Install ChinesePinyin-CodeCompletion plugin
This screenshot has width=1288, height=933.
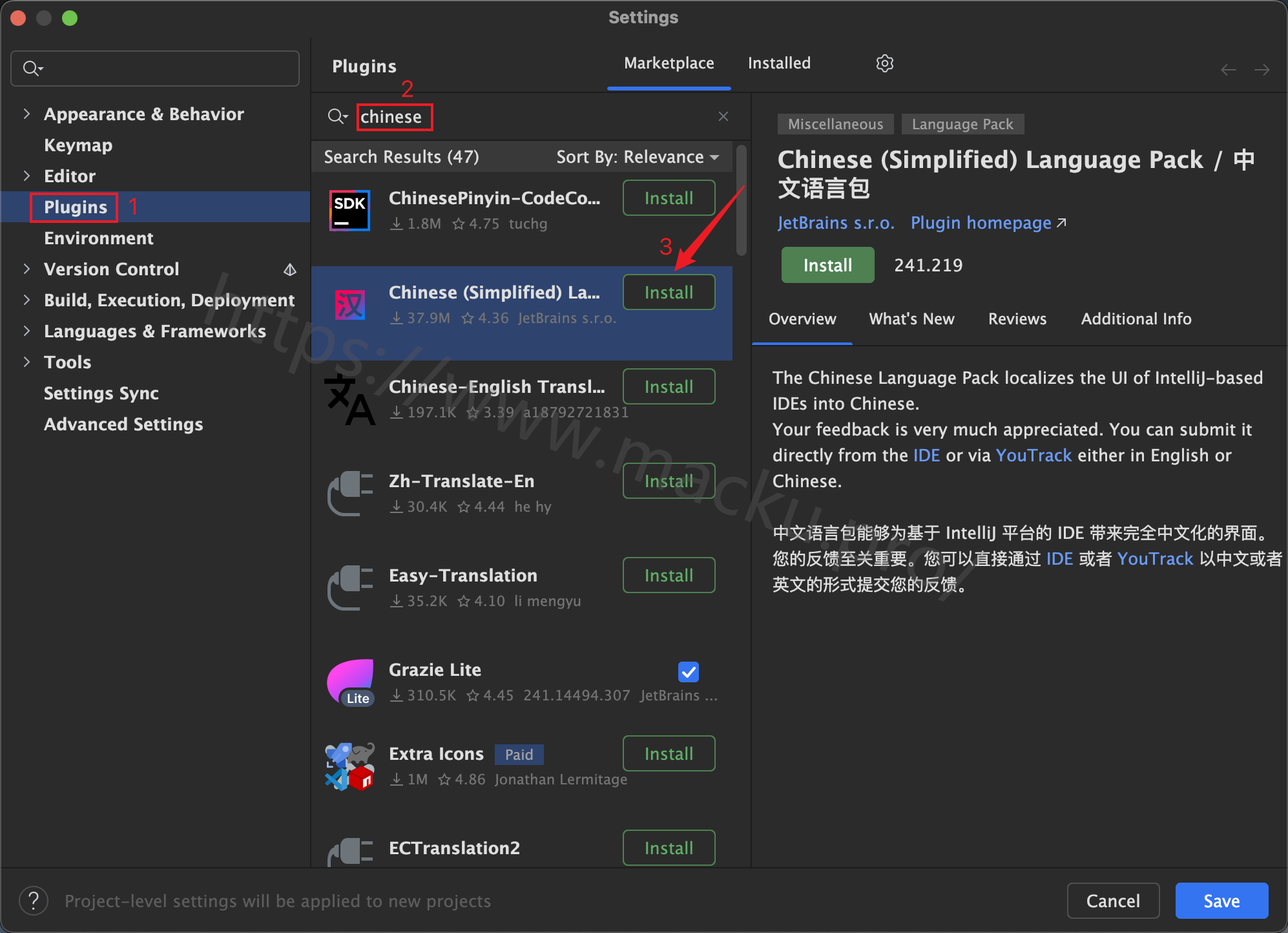[x=669, y=198]
